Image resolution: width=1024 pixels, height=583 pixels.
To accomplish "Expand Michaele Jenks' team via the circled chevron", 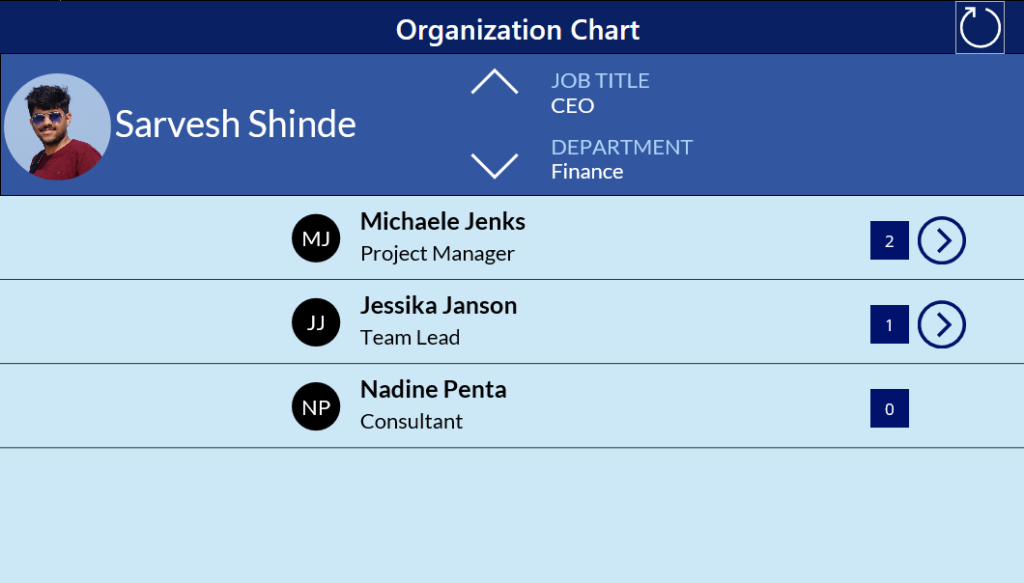I will [x=941, y=240].
